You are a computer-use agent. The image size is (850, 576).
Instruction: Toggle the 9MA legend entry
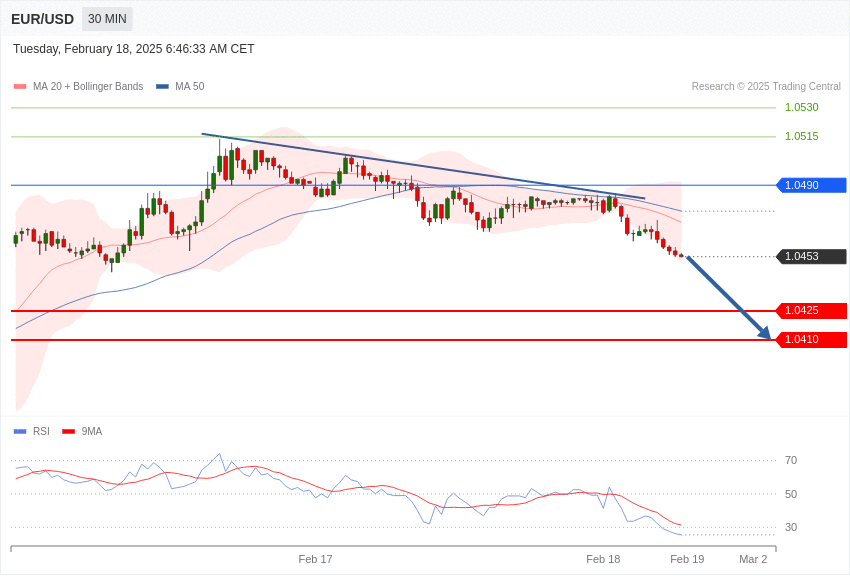[x=92, y=432]
